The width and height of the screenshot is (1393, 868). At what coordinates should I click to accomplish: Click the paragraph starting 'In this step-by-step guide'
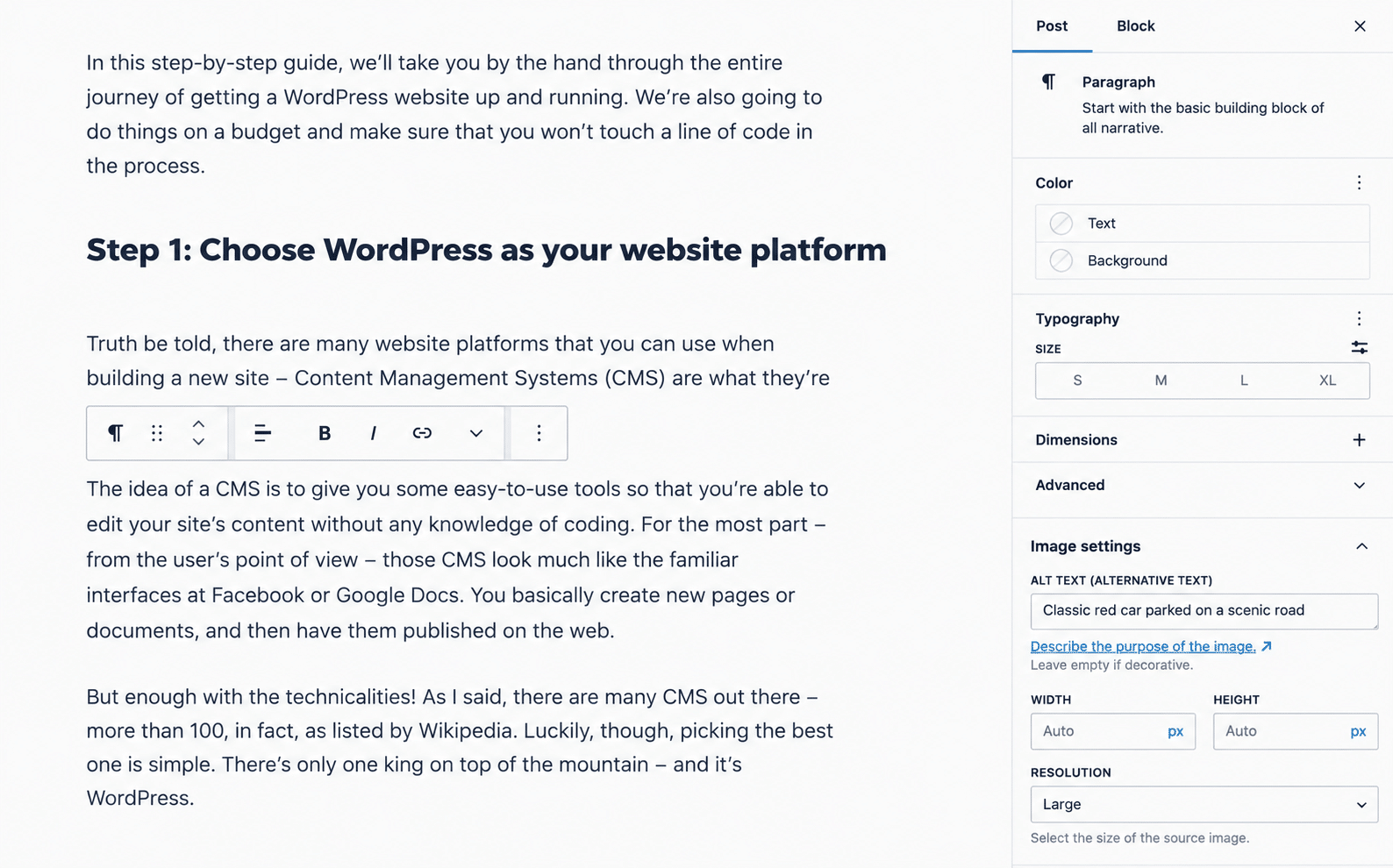click(x=454, y=114)
